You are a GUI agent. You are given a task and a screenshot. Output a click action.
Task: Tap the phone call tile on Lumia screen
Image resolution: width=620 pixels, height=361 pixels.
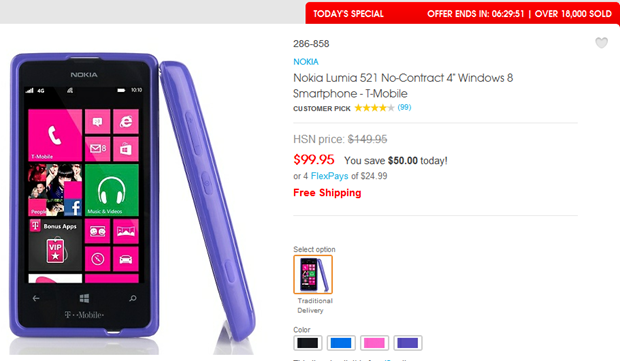pos(55,135)
